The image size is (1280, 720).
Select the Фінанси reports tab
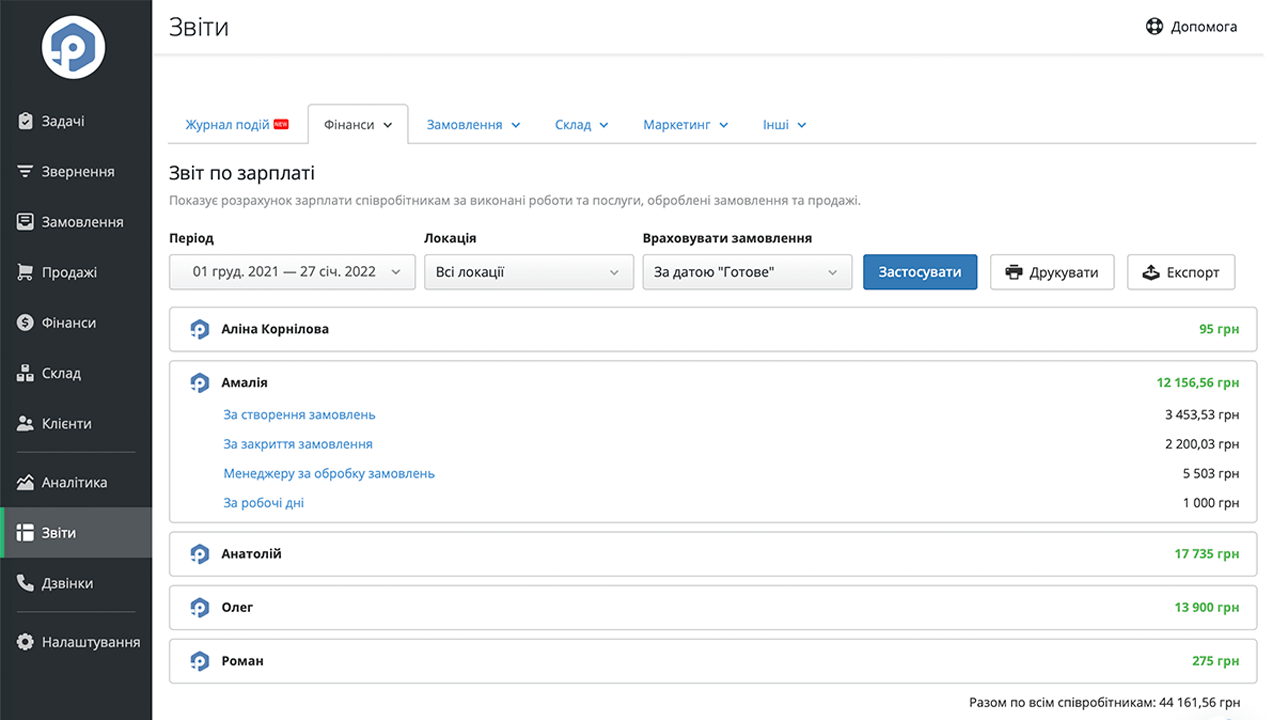[358, 125]
